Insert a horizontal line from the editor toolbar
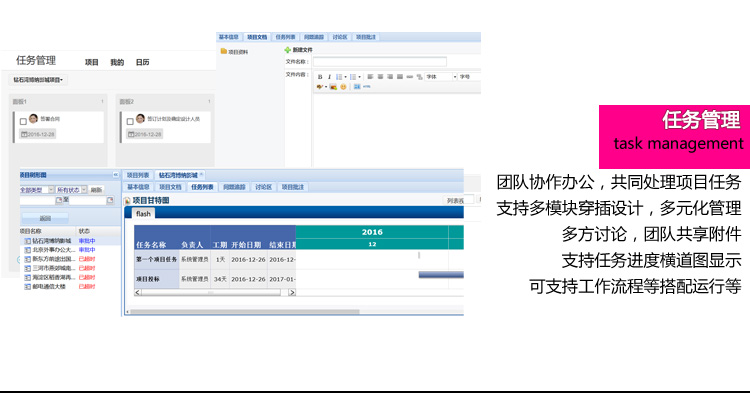Viewport: 750px width, 393px height. click(x=410, y=76)
